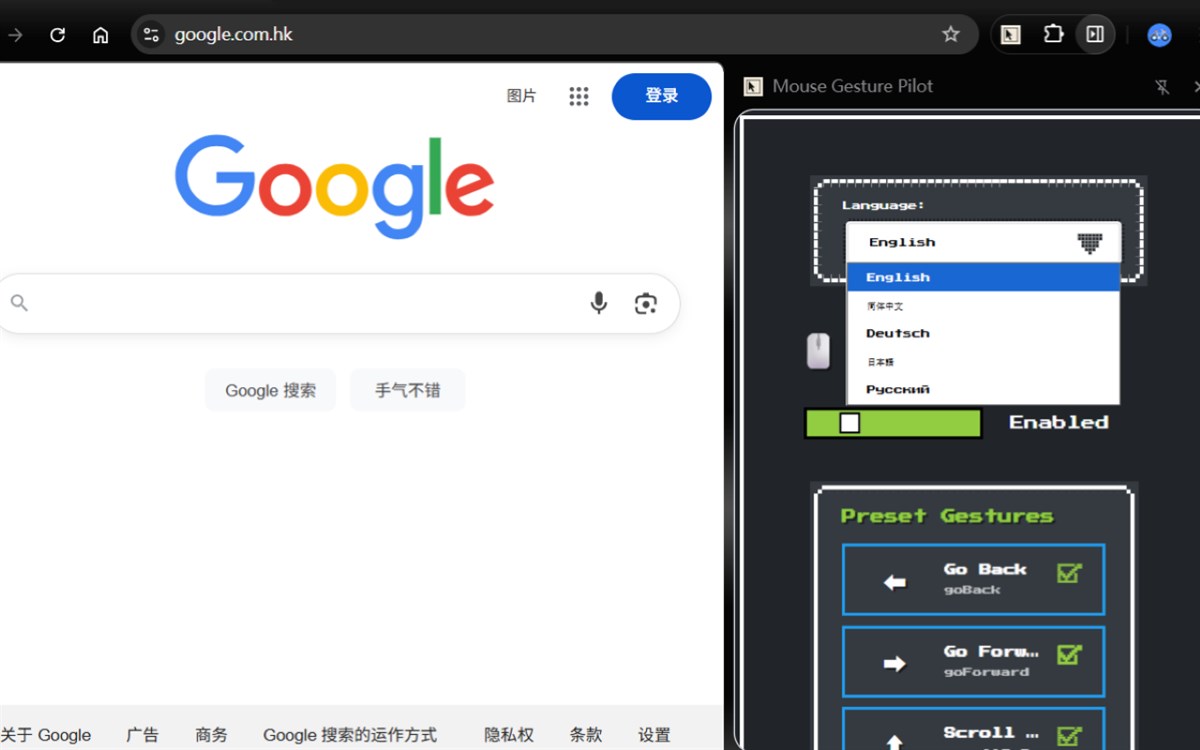Go to the browser home page

[100, 35]
